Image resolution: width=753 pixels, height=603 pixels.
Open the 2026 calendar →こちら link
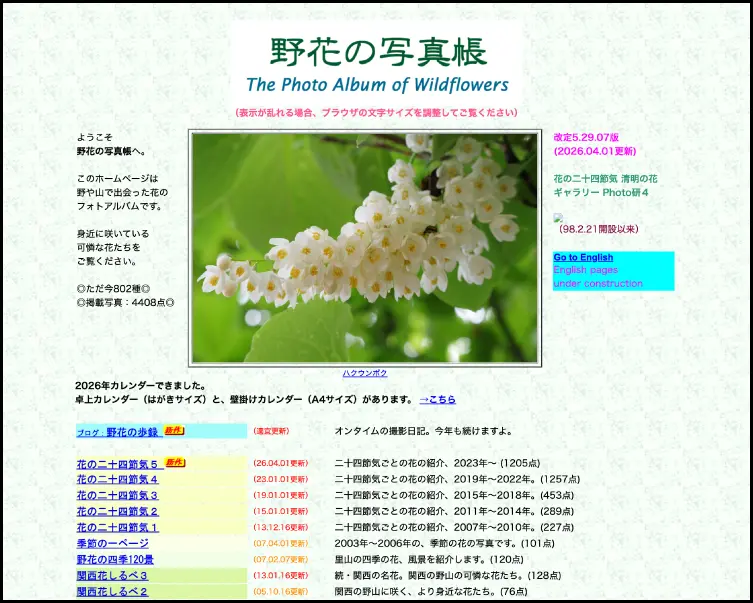point(437,399)
